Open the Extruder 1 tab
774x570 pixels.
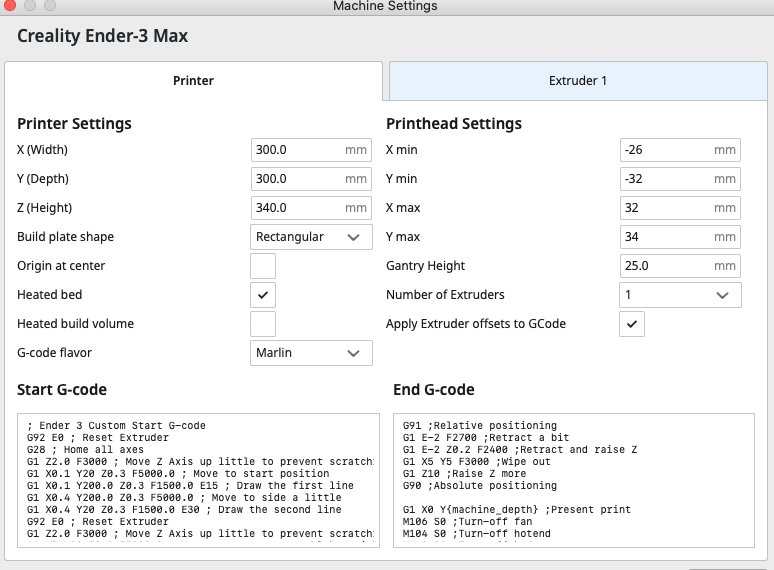pos(578,81)
